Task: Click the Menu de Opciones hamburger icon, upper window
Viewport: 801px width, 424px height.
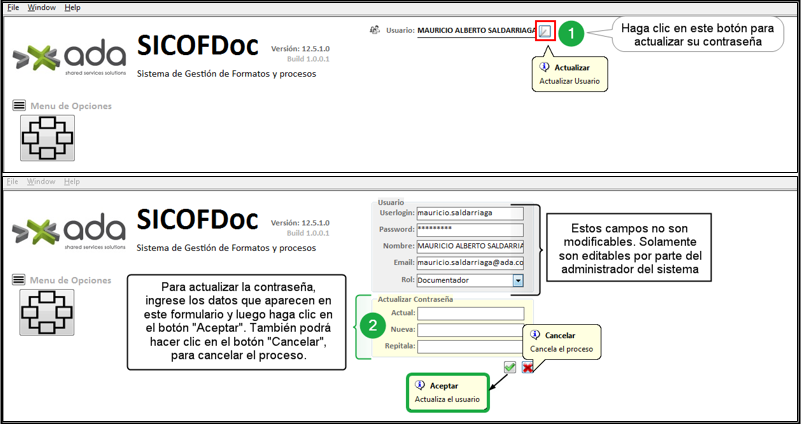Action: [19, 105]
